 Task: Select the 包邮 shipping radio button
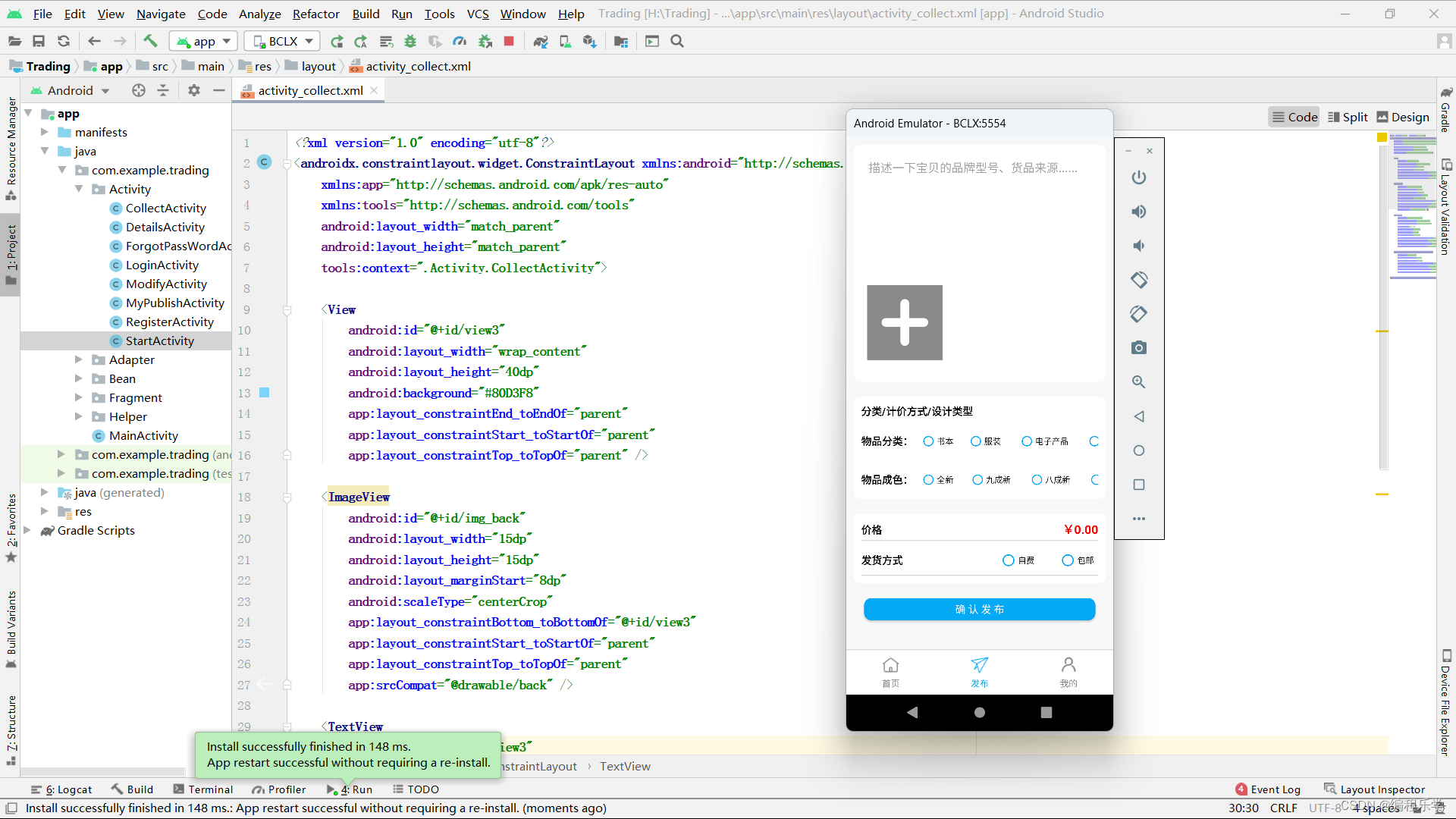tap(1068, 560)
